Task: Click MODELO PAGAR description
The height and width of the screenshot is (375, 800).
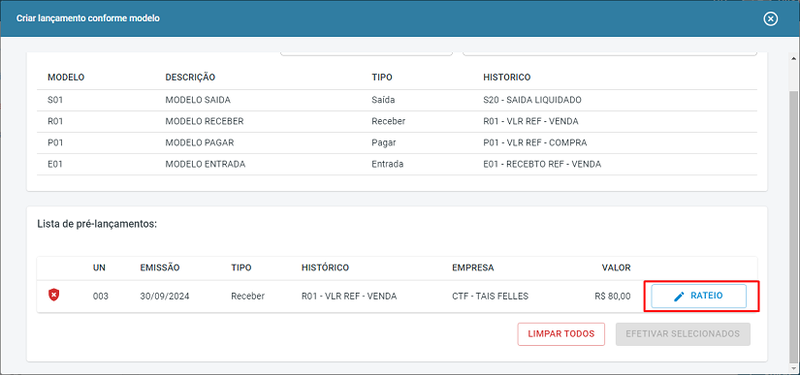Action: coord(199,143)
